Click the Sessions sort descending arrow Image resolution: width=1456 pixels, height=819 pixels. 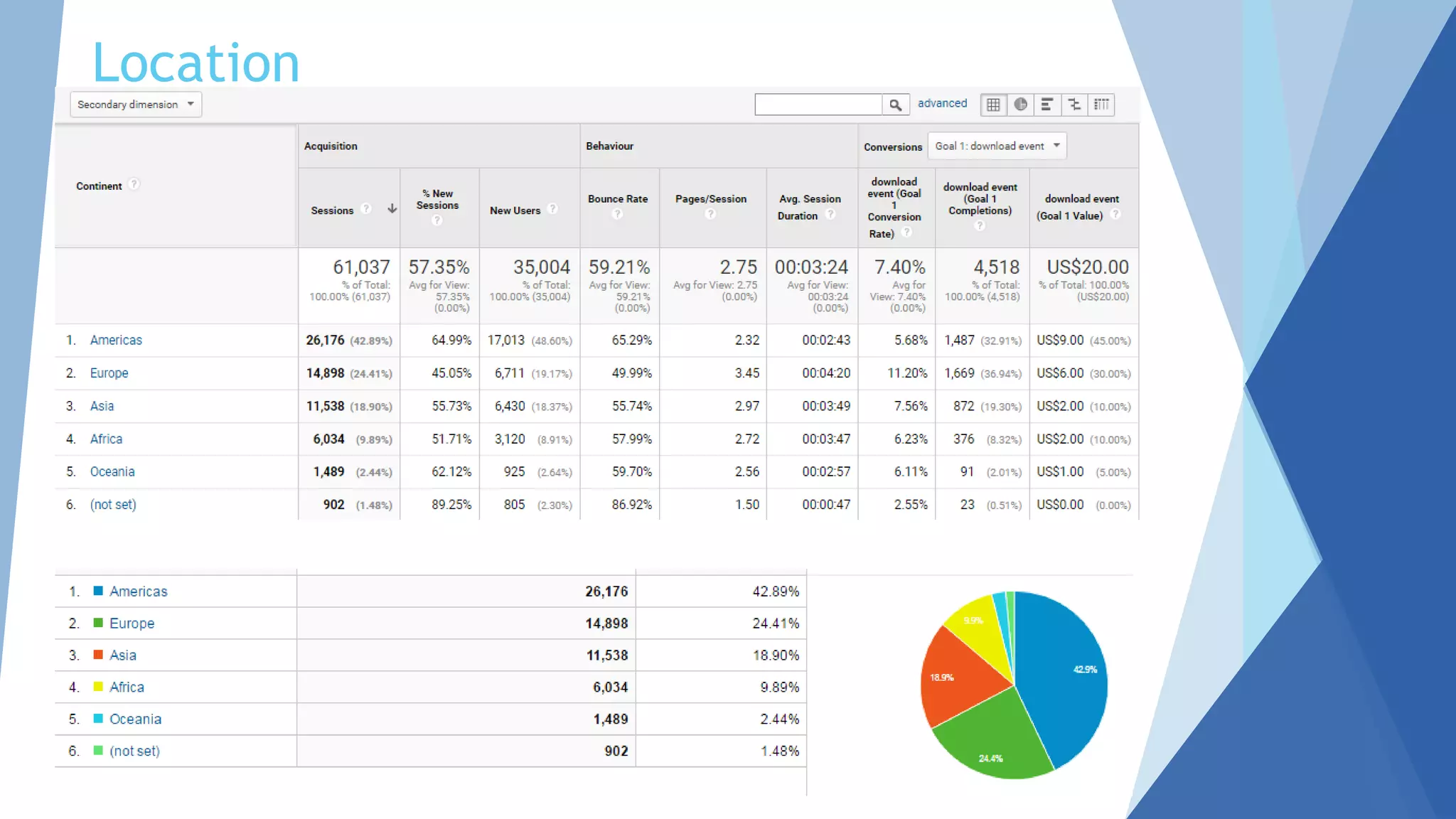[392, 209]
